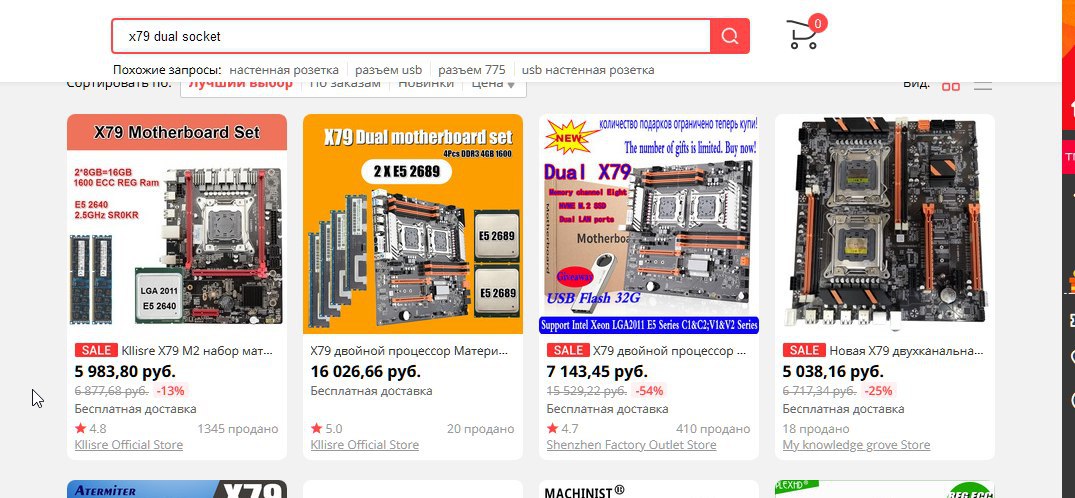Click the red search magnifier button
Viewport: 1075px width, 498px height.
tap(729, 36)
